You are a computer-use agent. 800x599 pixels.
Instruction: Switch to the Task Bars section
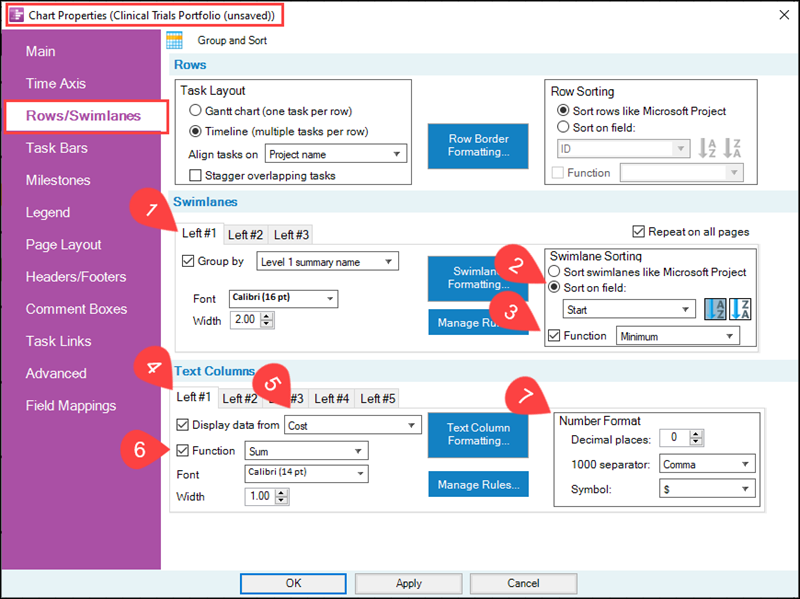[57, 147]
